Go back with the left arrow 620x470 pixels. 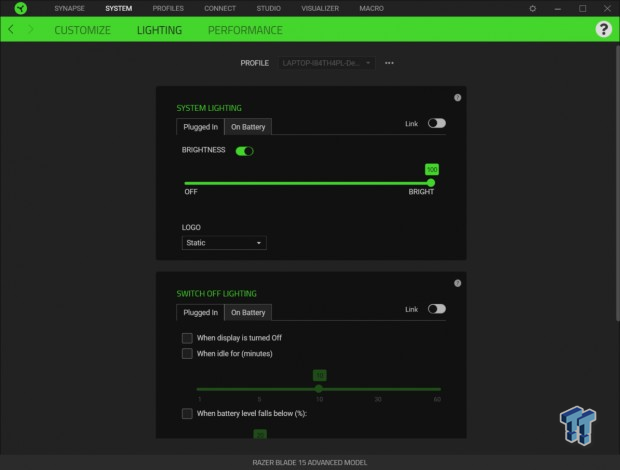[11, 29]
